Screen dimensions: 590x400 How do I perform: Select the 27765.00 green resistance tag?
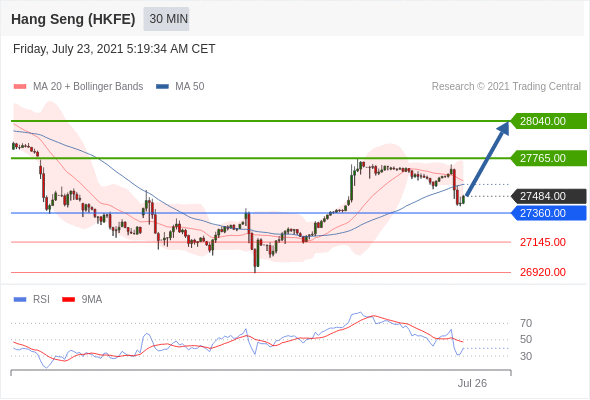(x=549, y=158)
